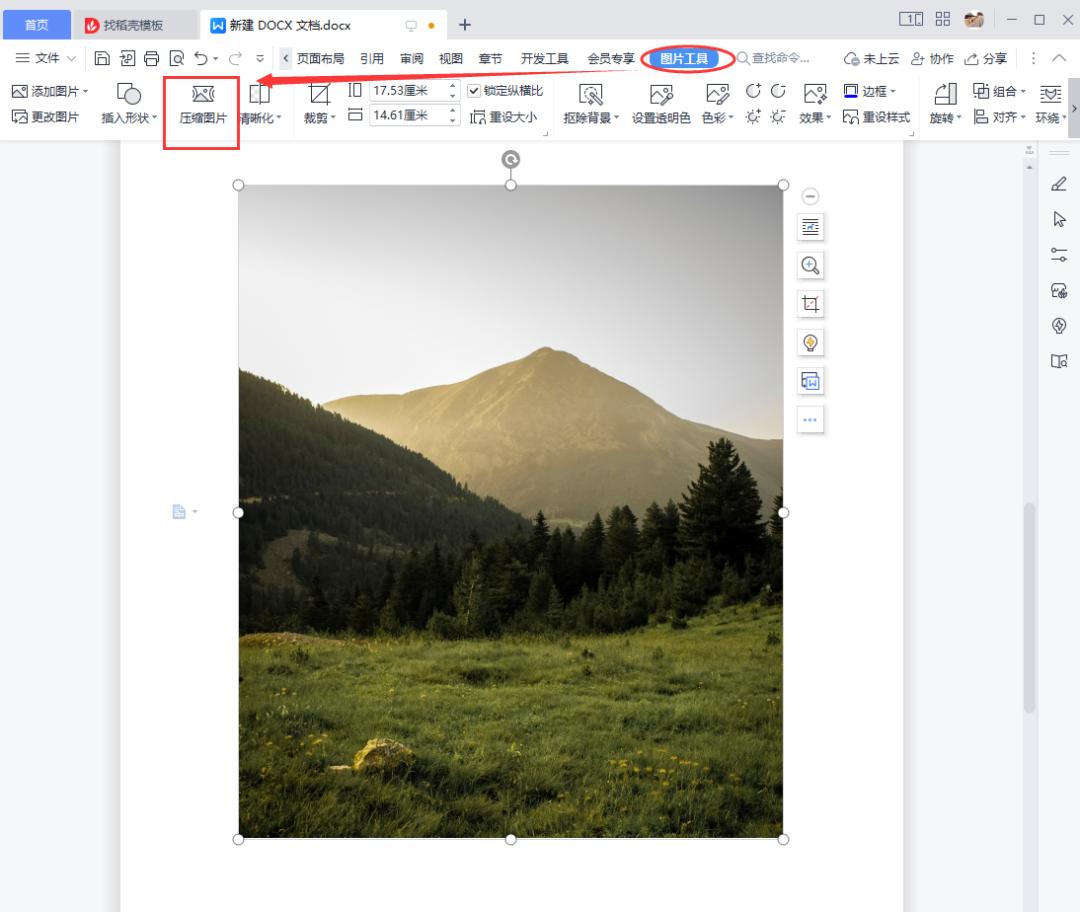
Task: Open the Effects (效果) dropdown
Action: pyautogui.click(x=815, y=117)
